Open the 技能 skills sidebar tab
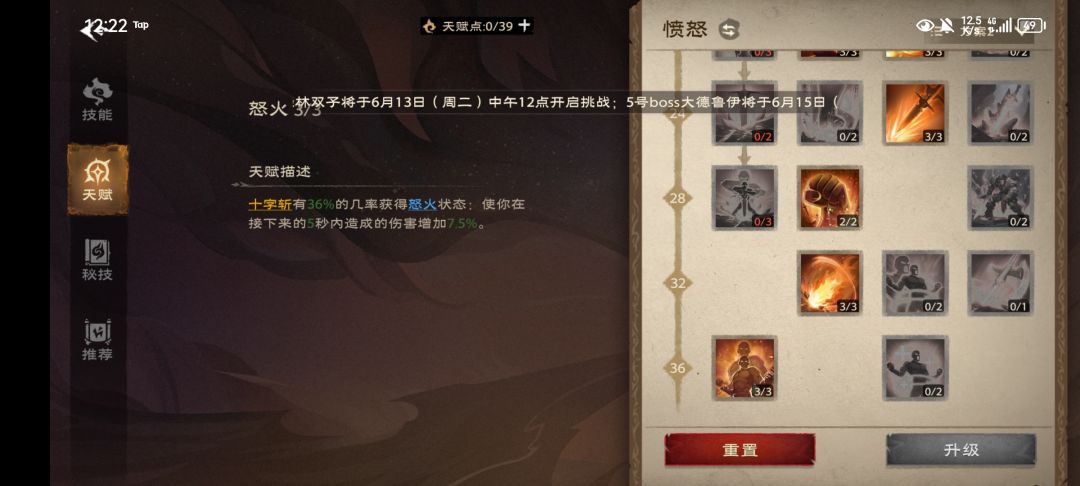This screenshot has height=486, width=1080. (97, 100)
